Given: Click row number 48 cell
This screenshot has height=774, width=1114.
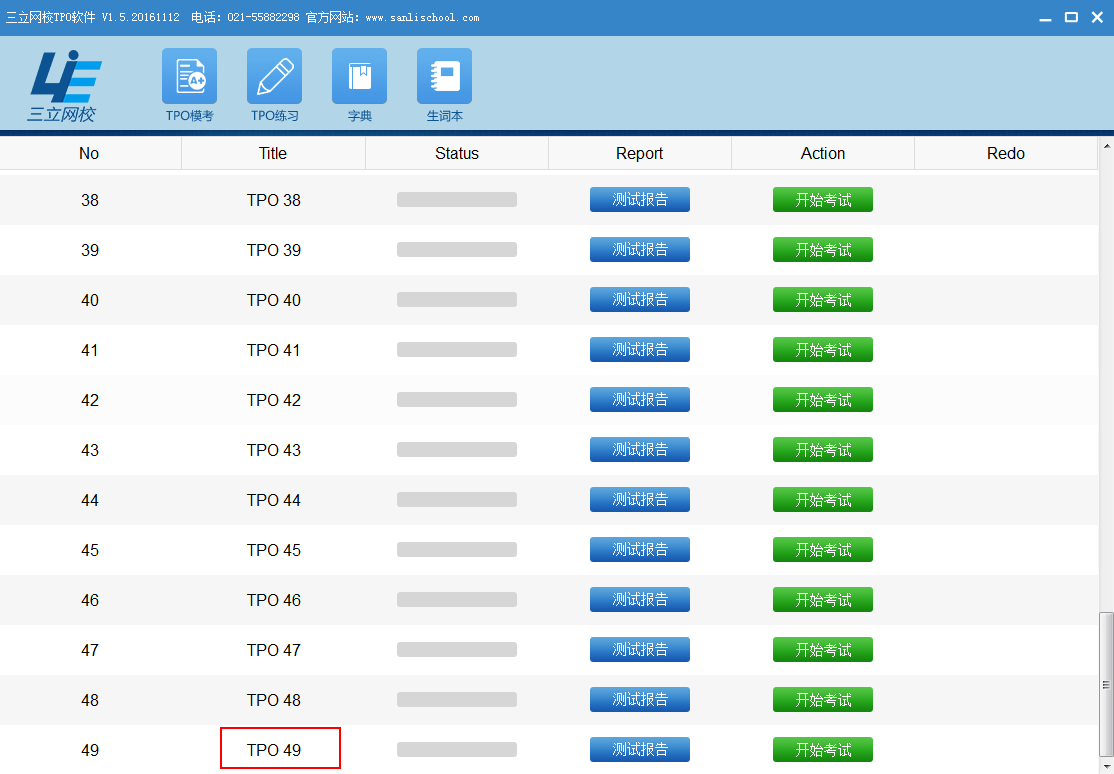Looking at the screenshot, I should [x=90, y=699].
